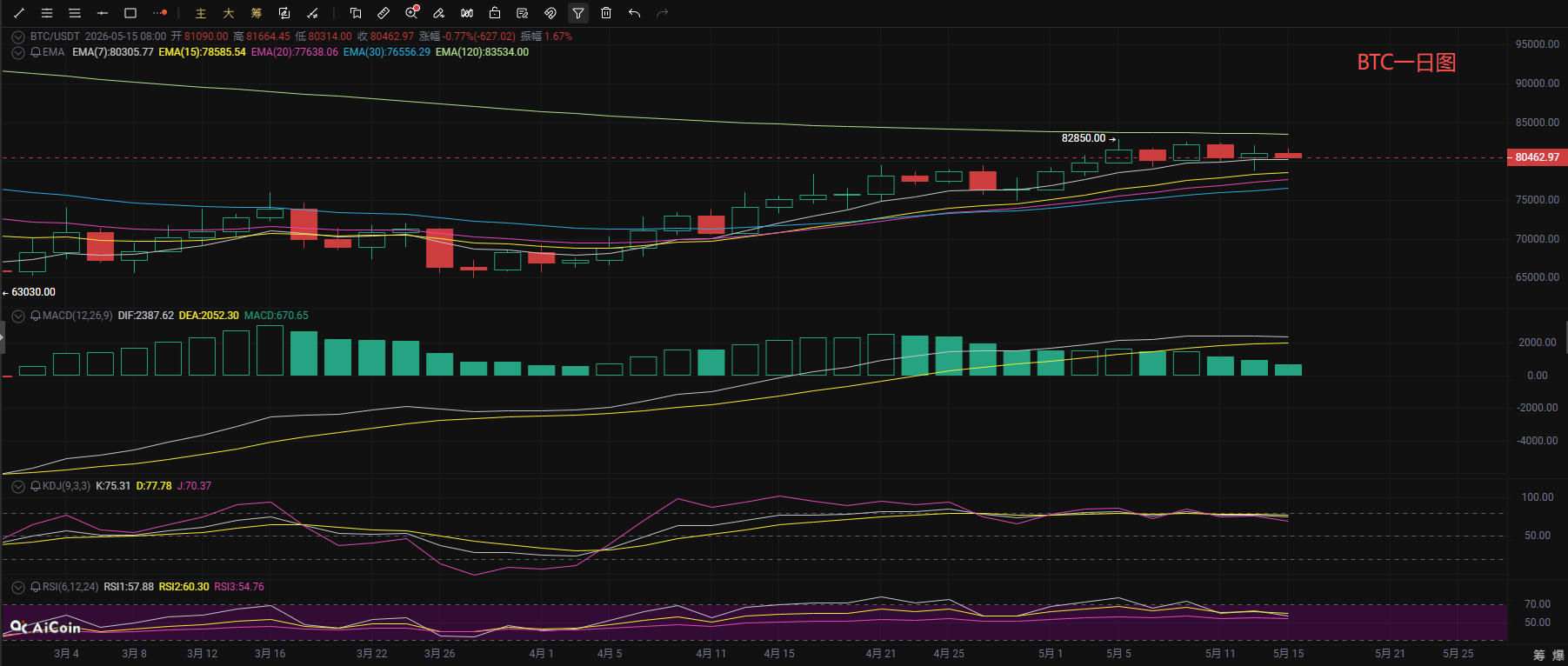This screenshot has height=666, width=1568.
Task: Click the 主 indicator button
Action: 201,13
